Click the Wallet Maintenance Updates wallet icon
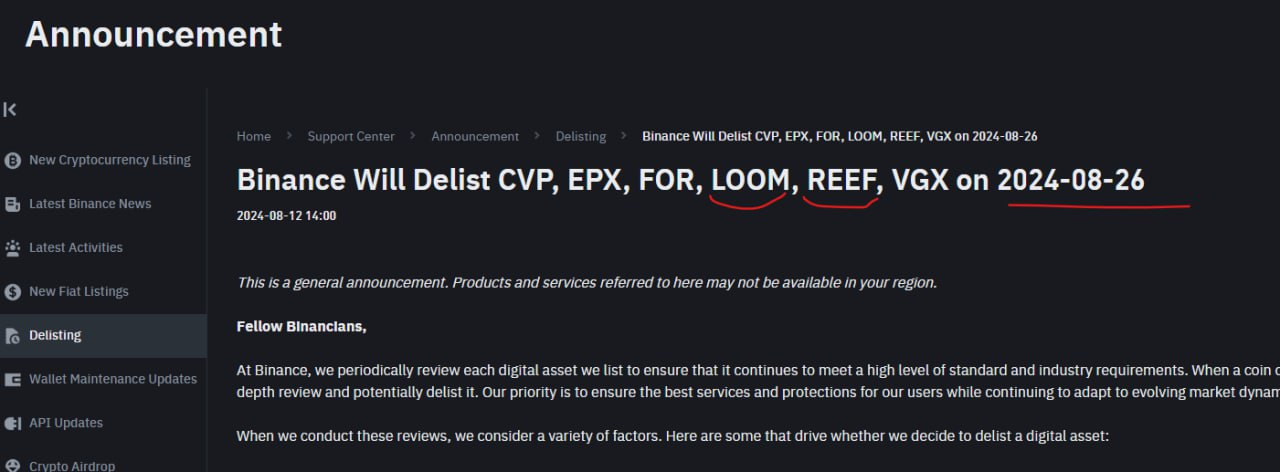 coord(13,380)
